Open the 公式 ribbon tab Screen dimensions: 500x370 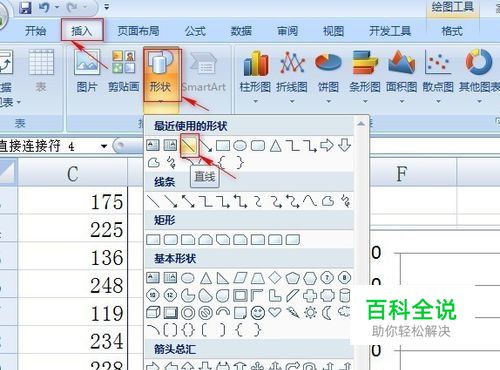(x=195, y=31)
